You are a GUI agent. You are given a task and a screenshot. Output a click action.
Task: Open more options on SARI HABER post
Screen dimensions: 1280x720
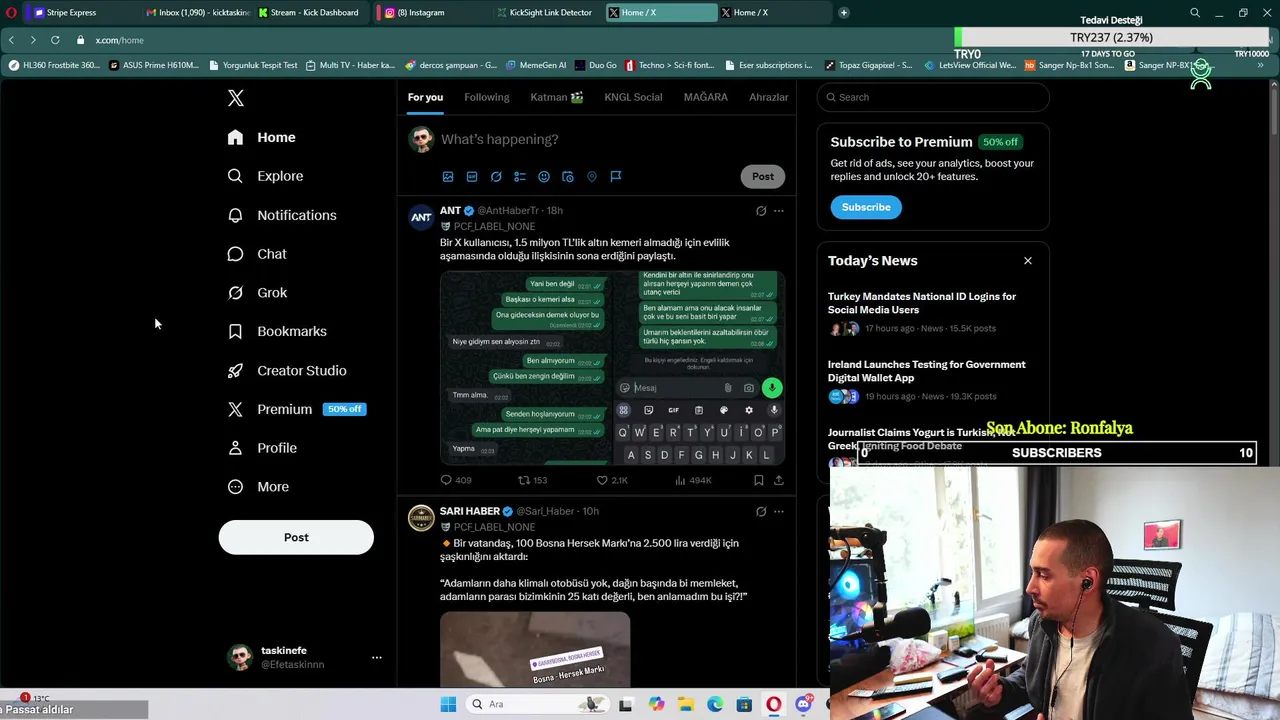(779, 512)
